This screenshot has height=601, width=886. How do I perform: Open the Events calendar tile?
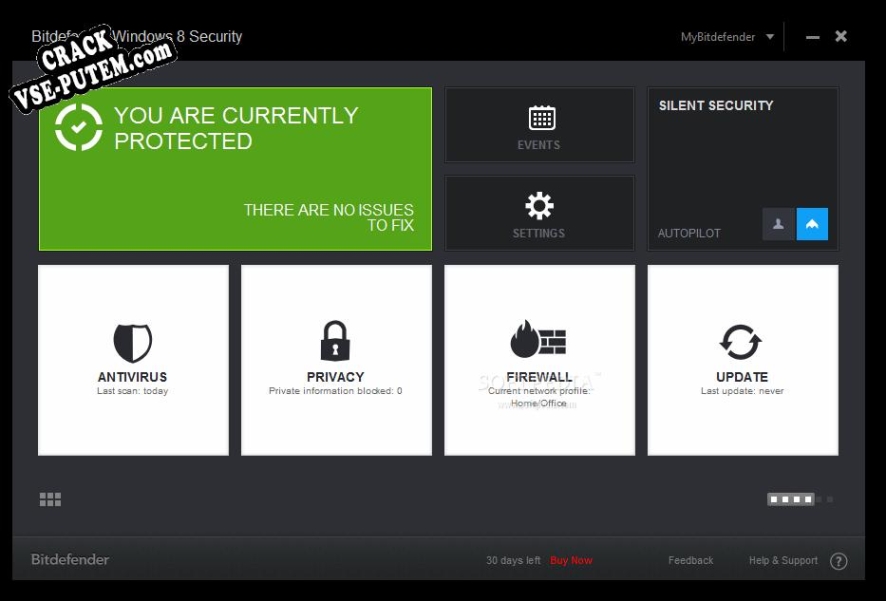tap(539, 125)
